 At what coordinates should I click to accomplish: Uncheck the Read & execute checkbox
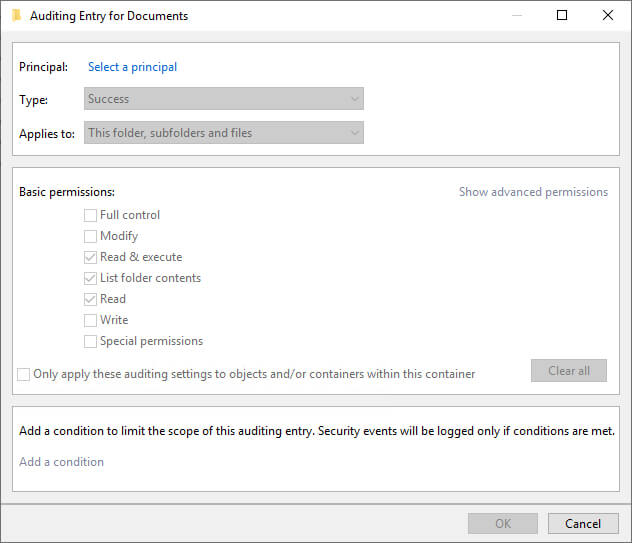(x=90, y=257)
